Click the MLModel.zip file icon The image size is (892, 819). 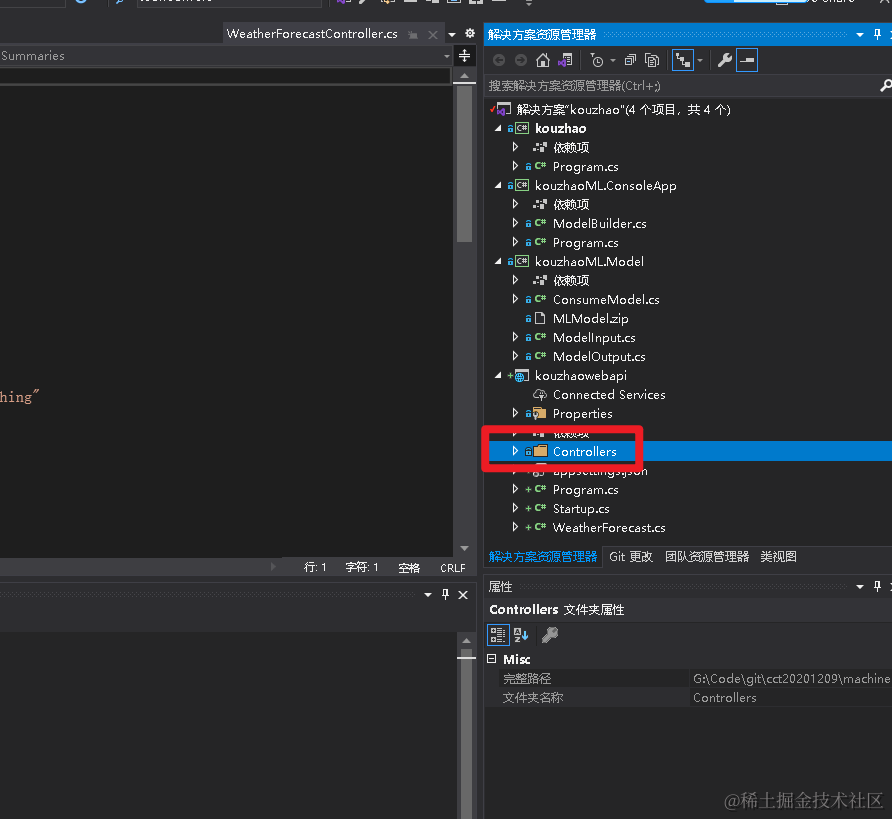[540, 318]
